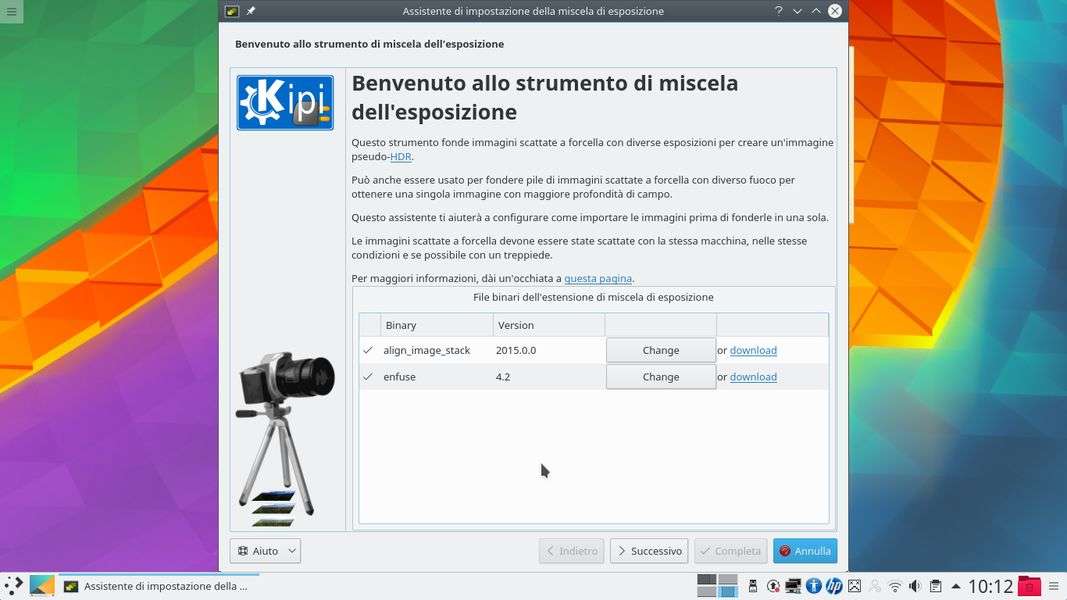
Task: Open the HDR hyperlink
Action: coord(401,156)
